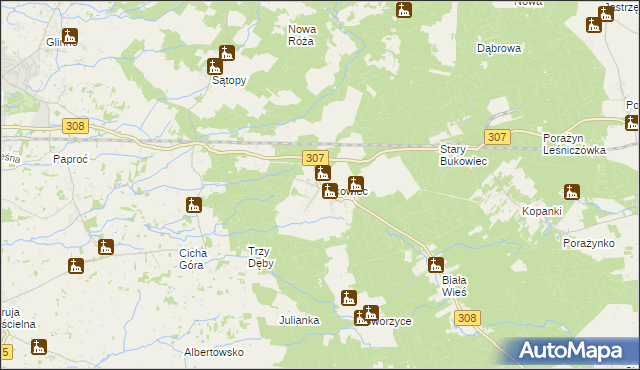Click the Nowa Róża village label

click(x=301, y=35)
